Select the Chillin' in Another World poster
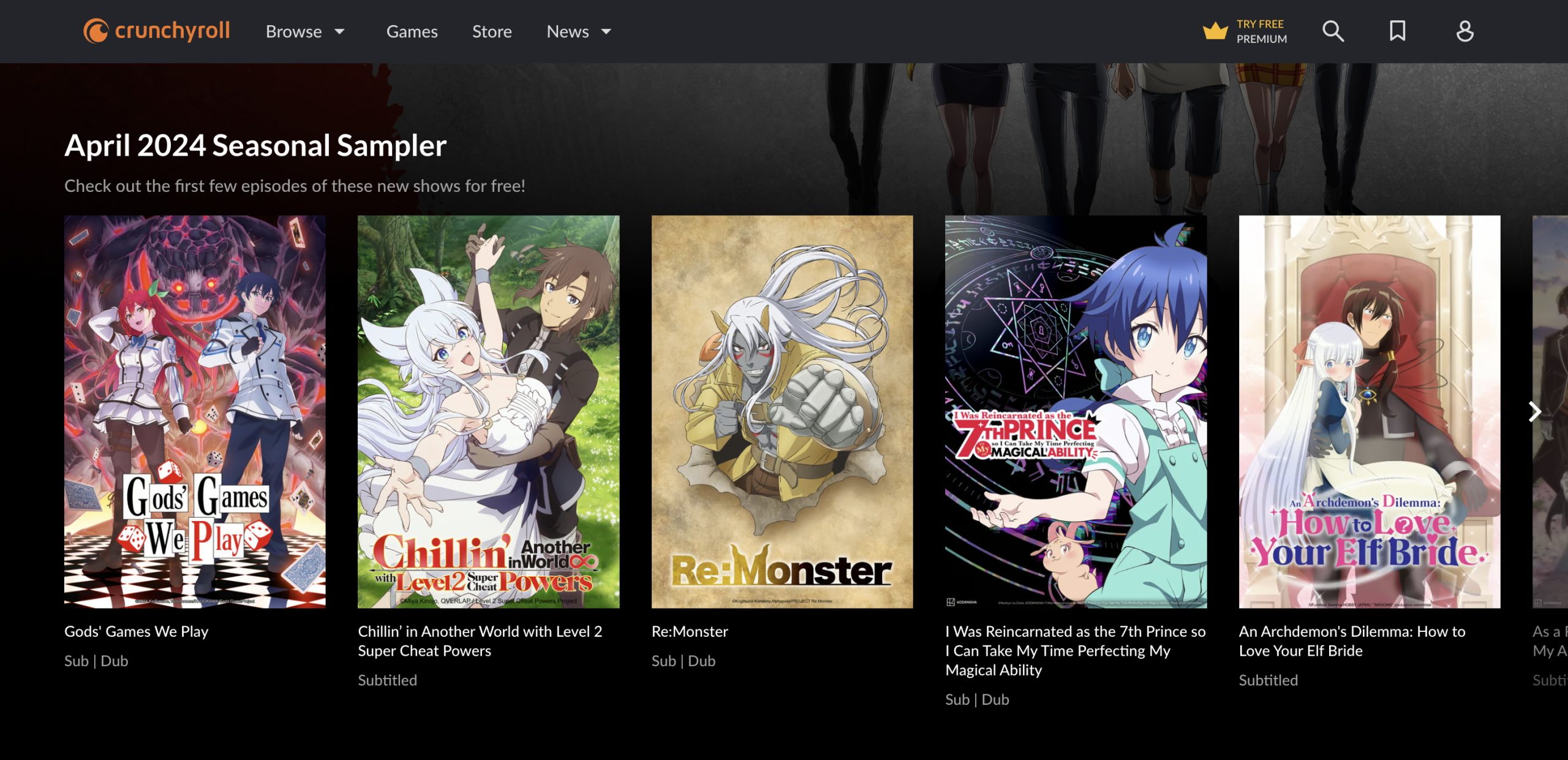Viewport: 1568px width, 760px height. (488, 411)
